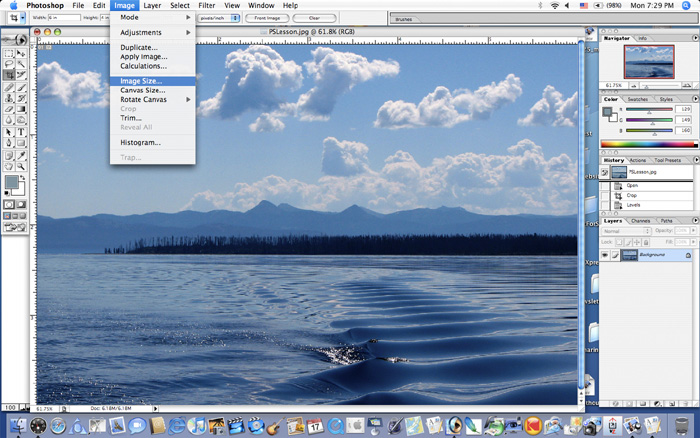Select the Clone Stamp tool

tap(9, 98)
